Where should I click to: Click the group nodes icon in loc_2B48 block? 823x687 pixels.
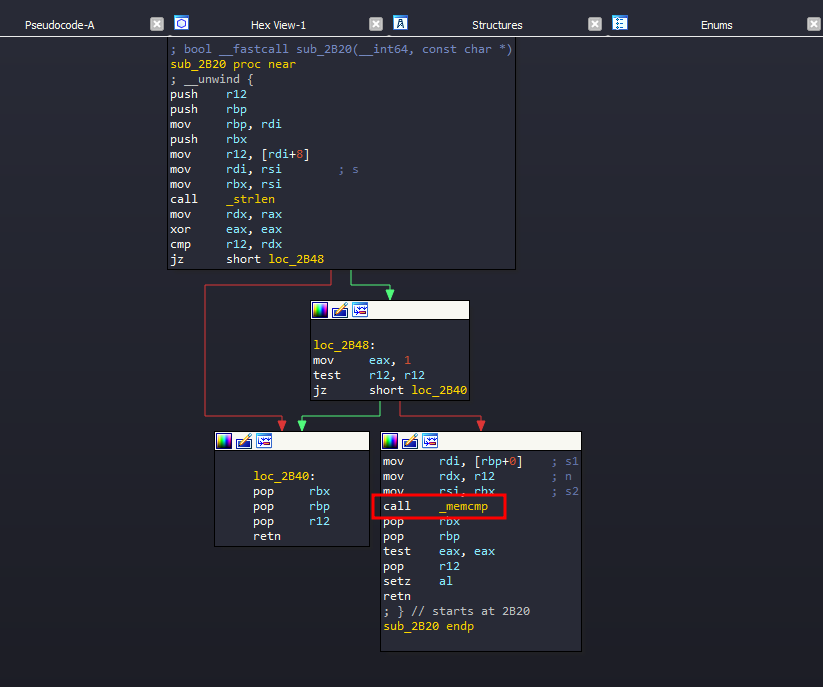[x=360, y=310]
